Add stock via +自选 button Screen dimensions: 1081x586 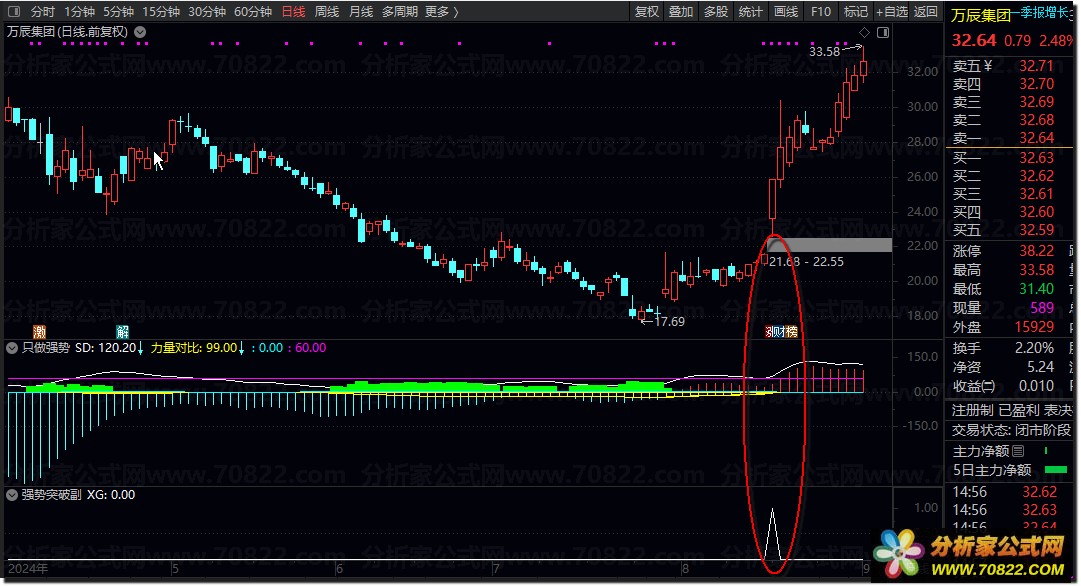coord(892,12)
